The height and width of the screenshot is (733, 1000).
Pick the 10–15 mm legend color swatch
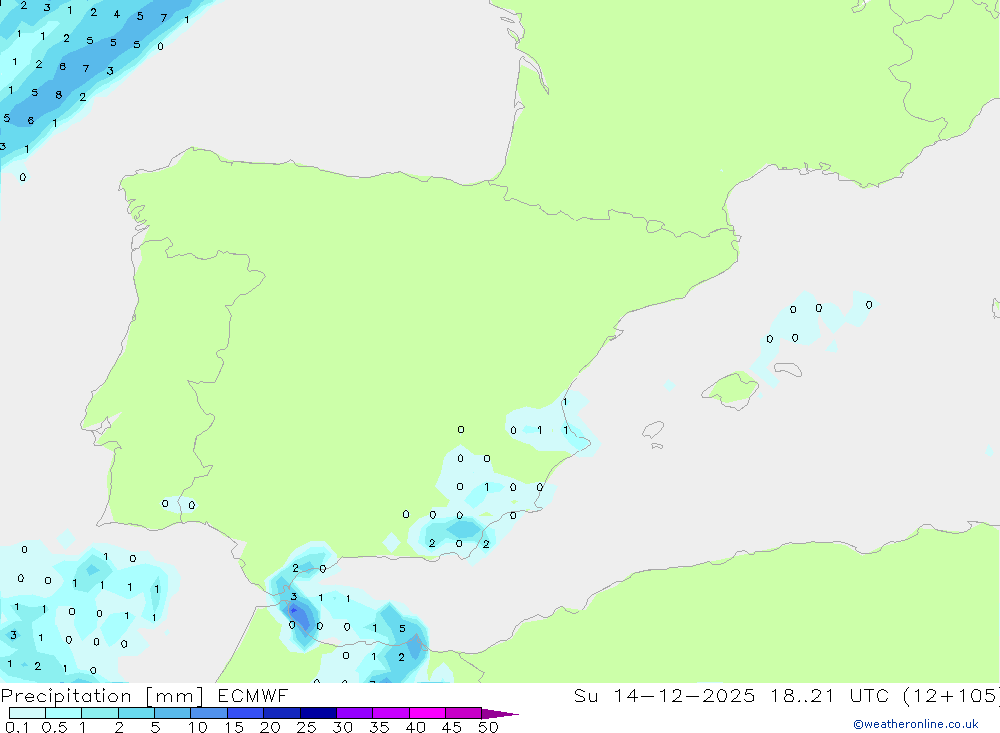[209, 713]
